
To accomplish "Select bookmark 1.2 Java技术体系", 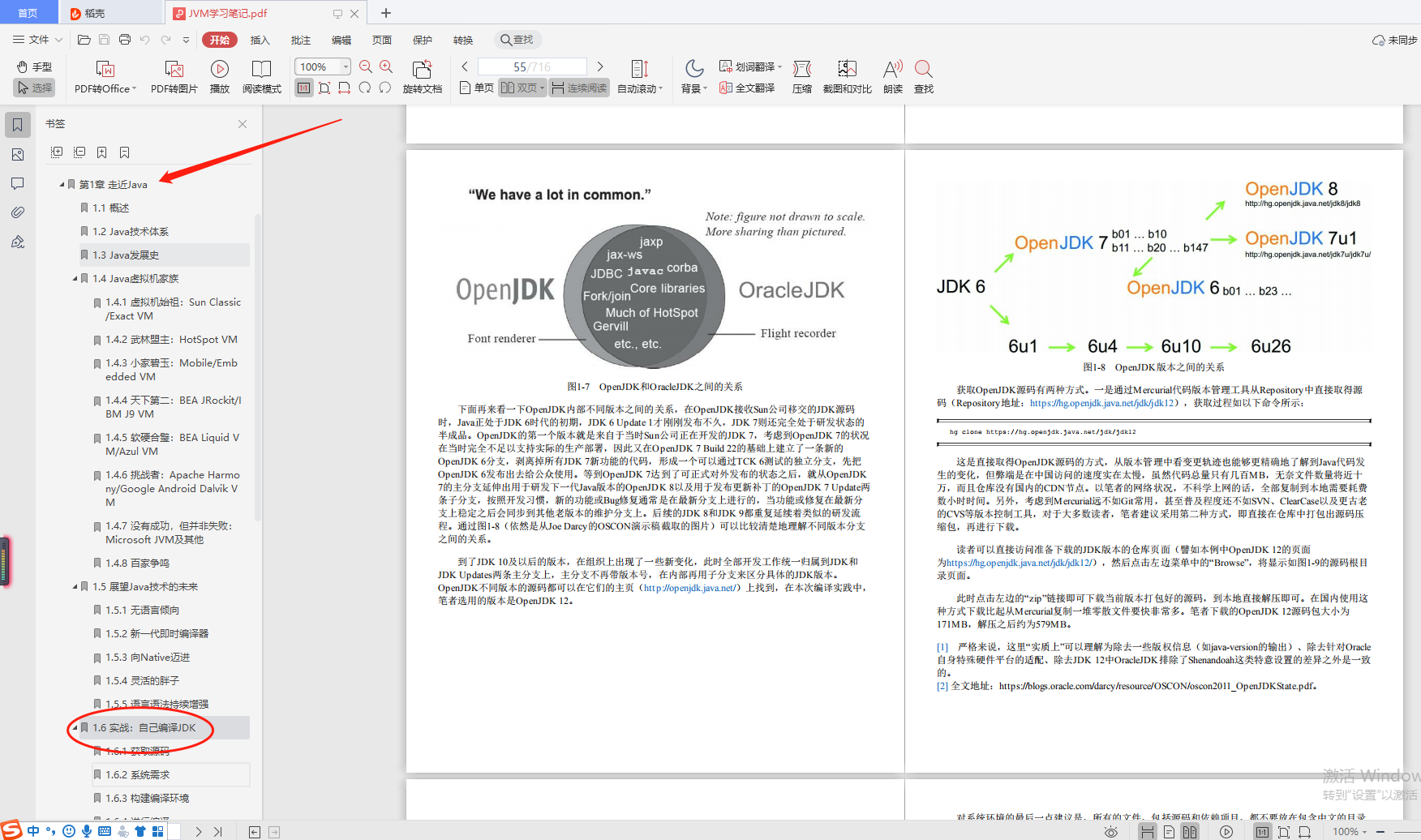I will [x=131, y=232].
